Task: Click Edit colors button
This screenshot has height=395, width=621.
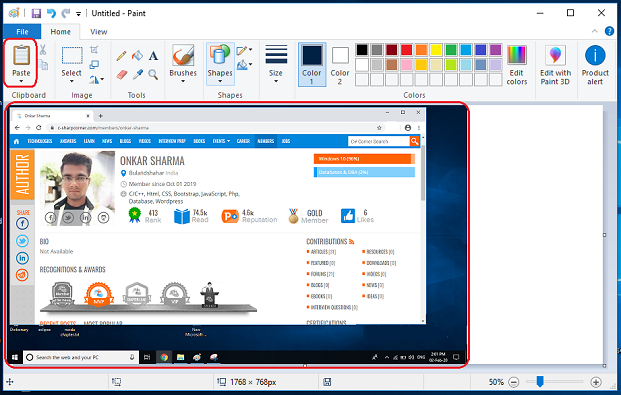Action: (517, 65)
